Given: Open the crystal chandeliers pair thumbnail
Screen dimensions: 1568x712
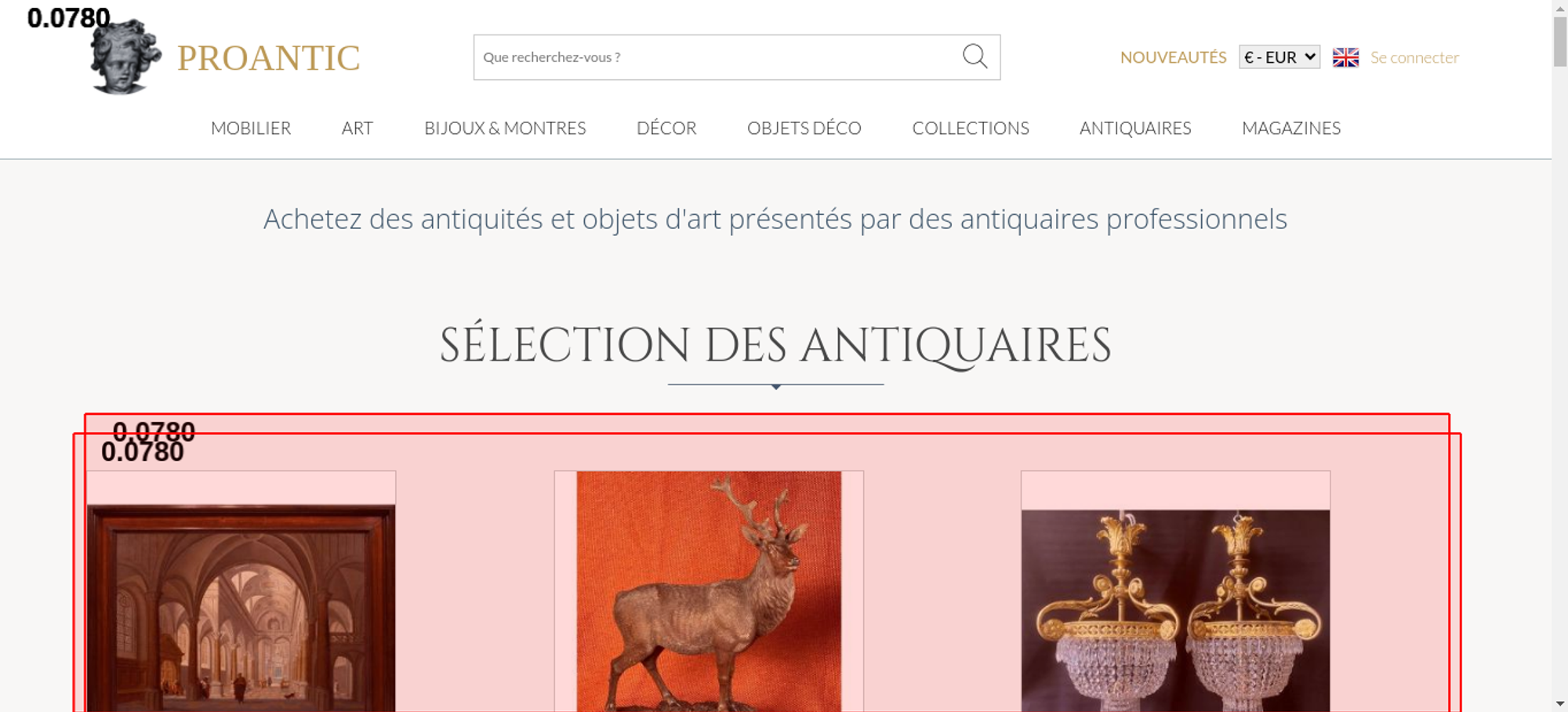Looking at the screenshot, I should pos(1175,611).
